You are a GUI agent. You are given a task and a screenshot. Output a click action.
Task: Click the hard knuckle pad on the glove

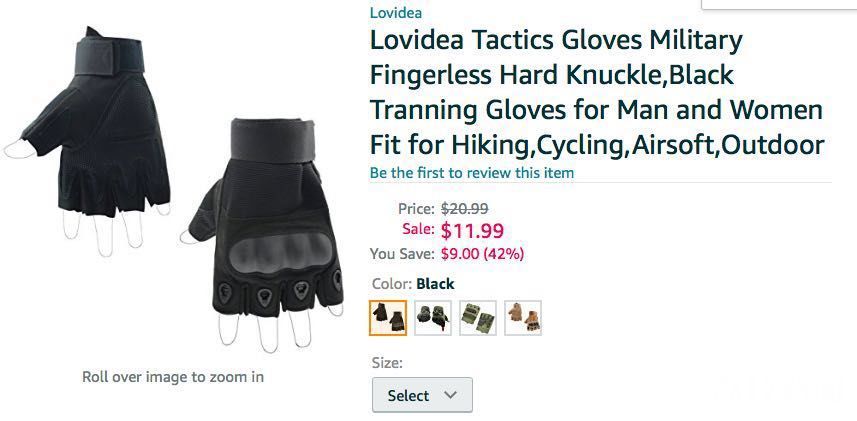point(280,252)
